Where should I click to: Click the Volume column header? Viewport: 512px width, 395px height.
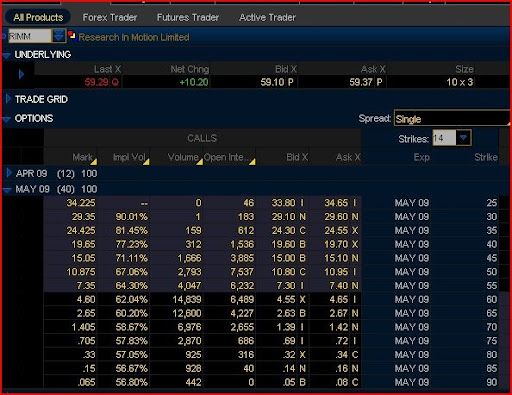pyautogui.click(x=183, y=157)
